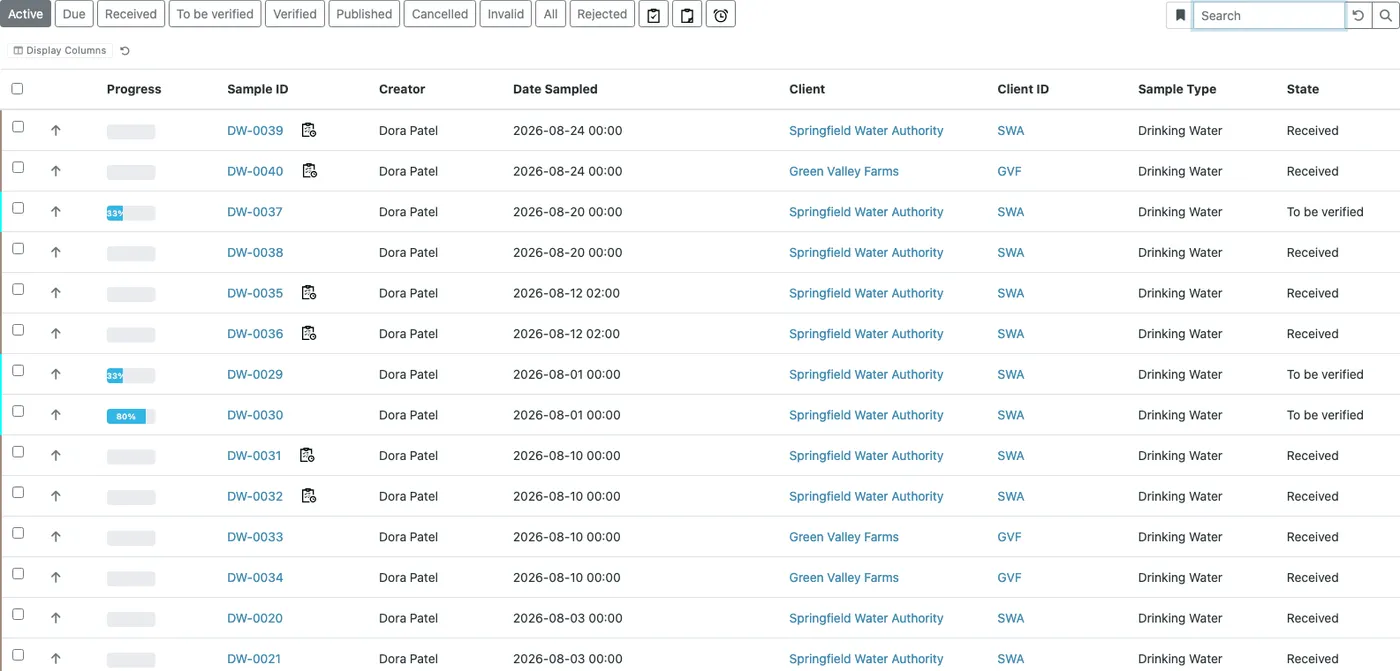
Task: Click the up-arrow icon in DW-0038 row
Action: coord(56,252)
